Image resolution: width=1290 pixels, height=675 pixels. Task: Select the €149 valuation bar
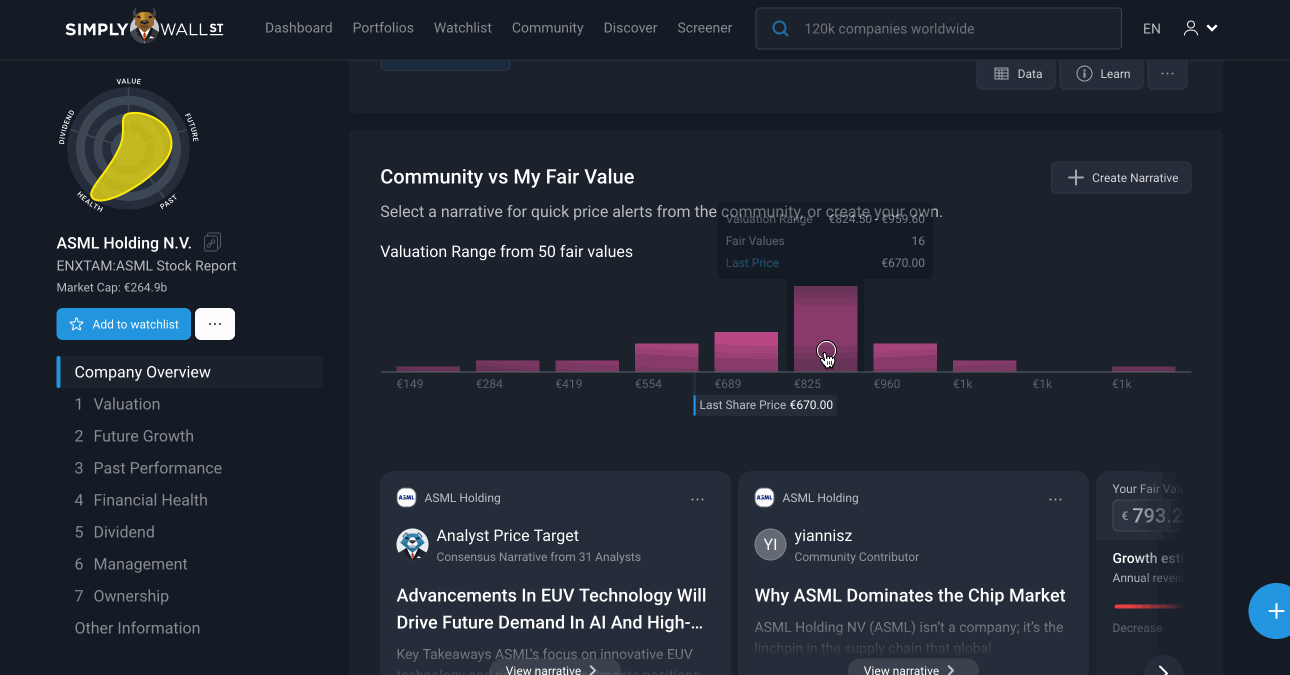[428, 369]
